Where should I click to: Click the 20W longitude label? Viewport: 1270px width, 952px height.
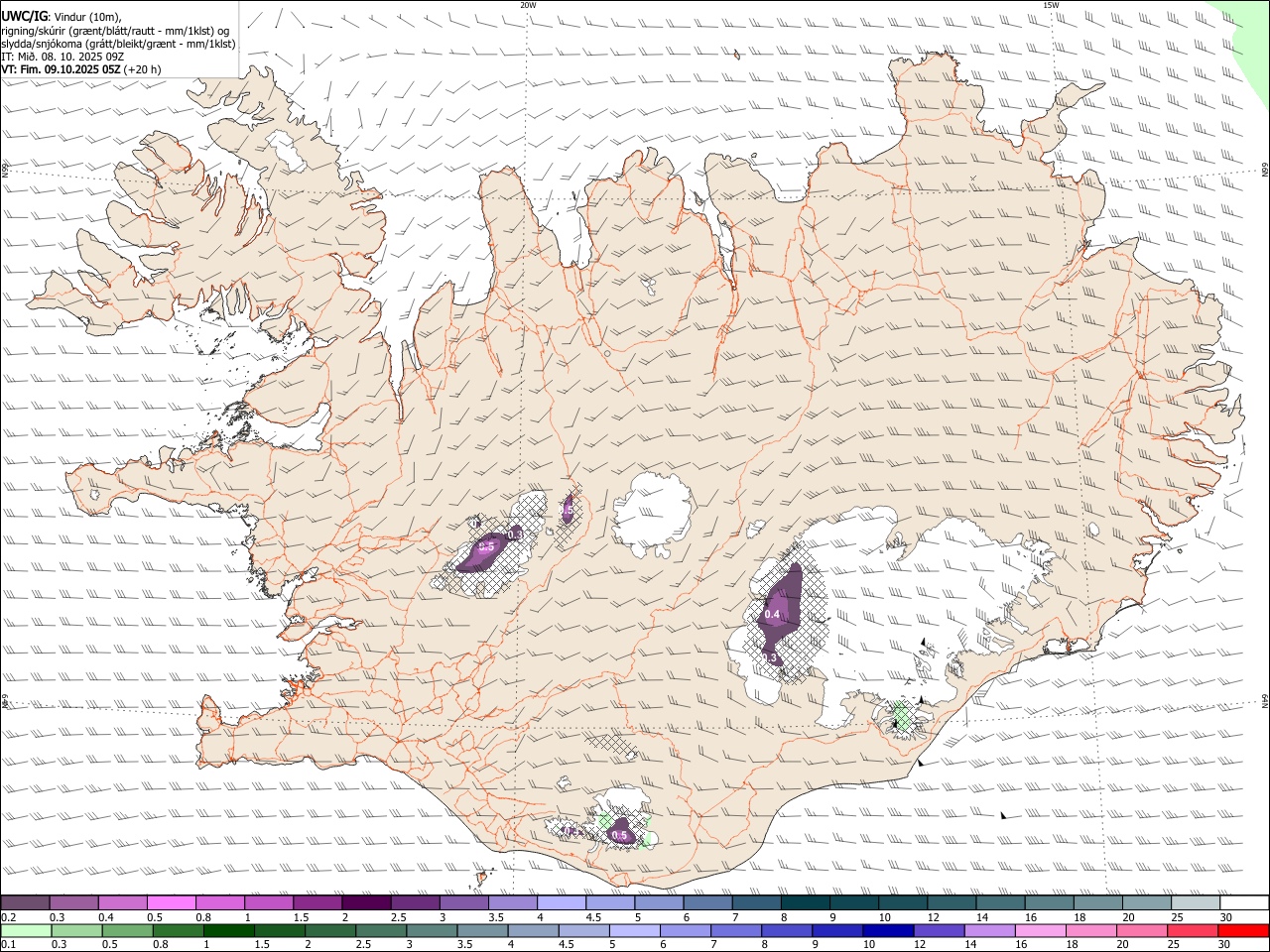pos(529,5)
